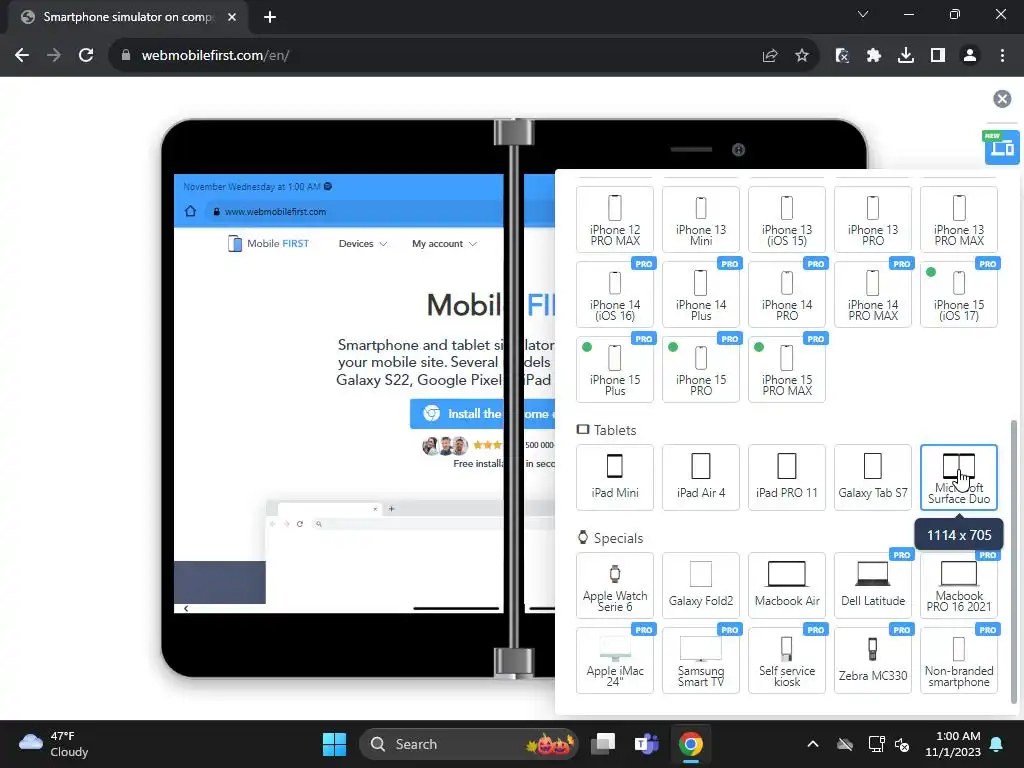Select the iPhone 14 PRO MAX device
Screen dimensions: 1024x768
pyautogui.click(x=872, y=294)
